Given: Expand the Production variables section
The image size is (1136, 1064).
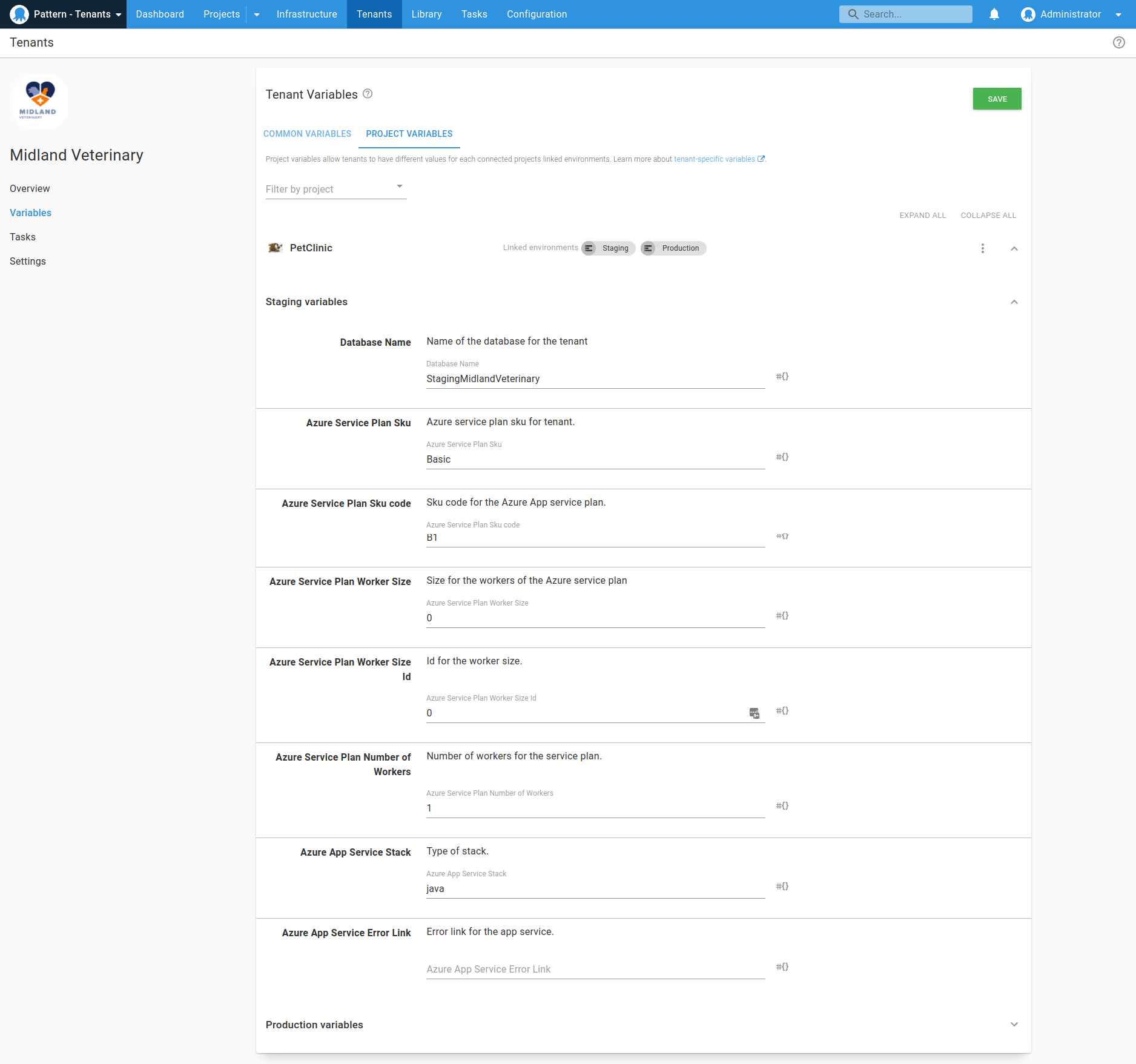Looking at the screenshot, I should coord(1014,1025).
